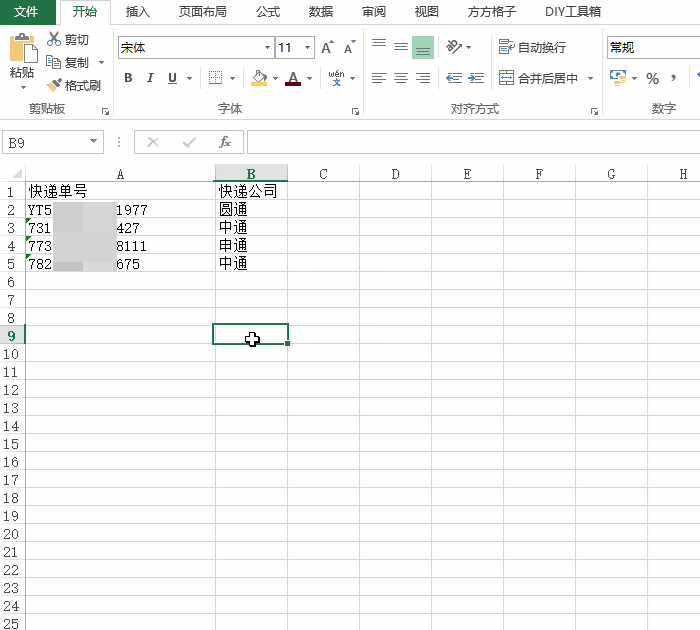Apply yellow fill color bucket
This screenshot has height=630, width=700.
pyautogui.click(x=259, y=78)
